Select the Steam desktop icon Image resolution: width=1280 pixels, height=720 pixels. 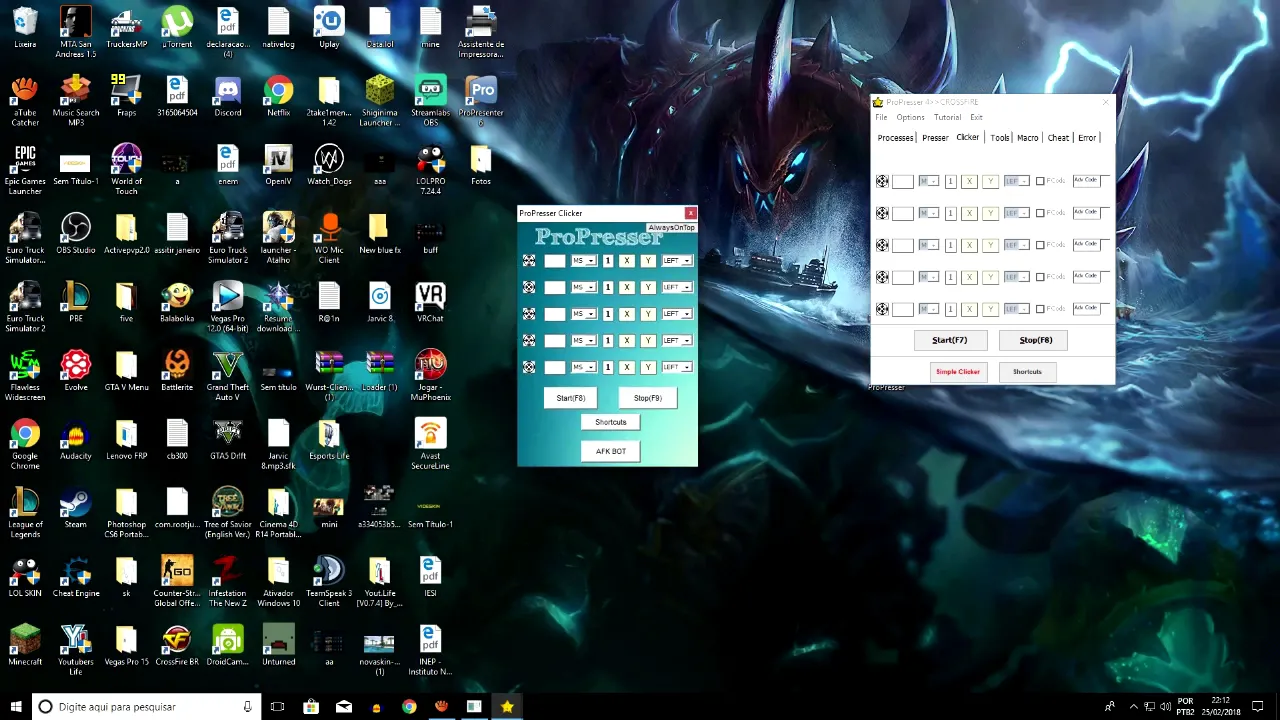click(x=76, y=508)
